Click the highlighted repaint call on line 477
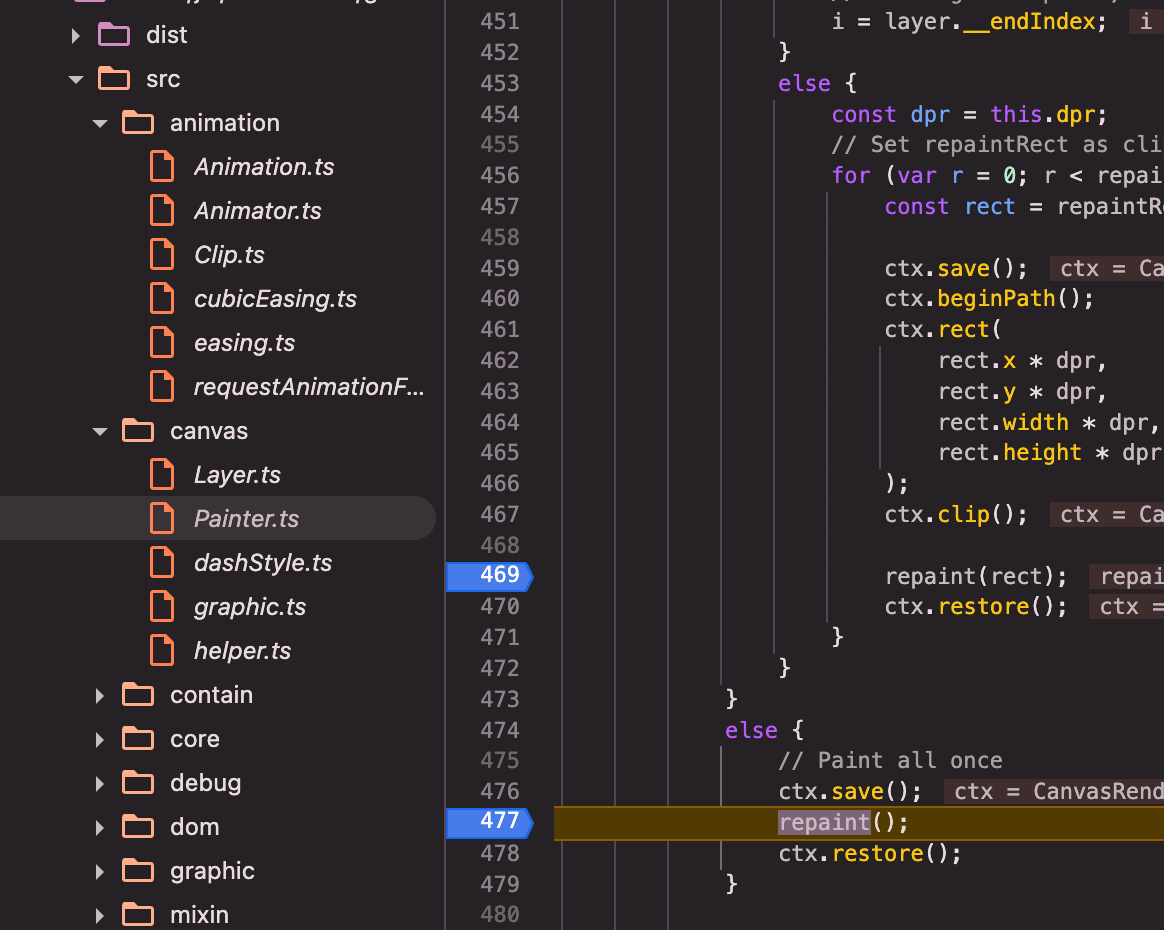Viewport: 1164px width, 930px height. (825, 822)
